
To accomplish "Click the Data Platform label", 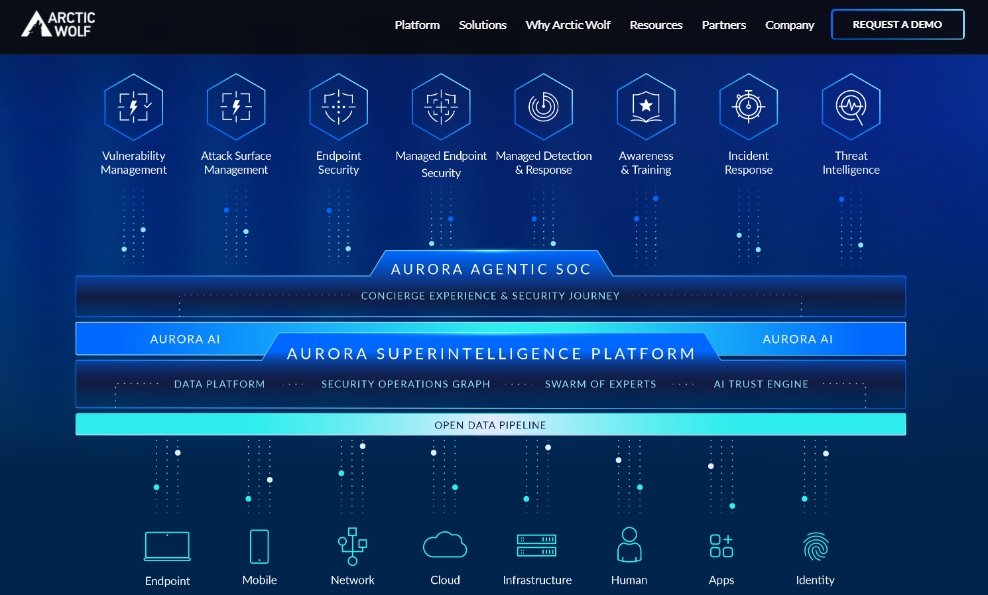I will click(219, 384).
